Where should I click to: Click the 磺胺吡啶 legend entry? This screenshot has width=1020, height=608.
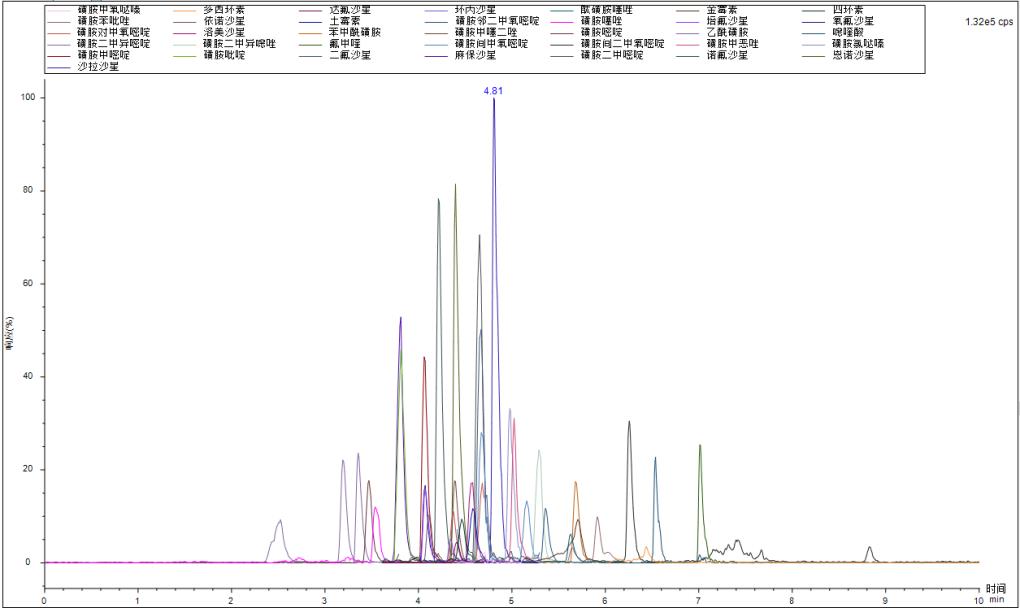point(222,55)
